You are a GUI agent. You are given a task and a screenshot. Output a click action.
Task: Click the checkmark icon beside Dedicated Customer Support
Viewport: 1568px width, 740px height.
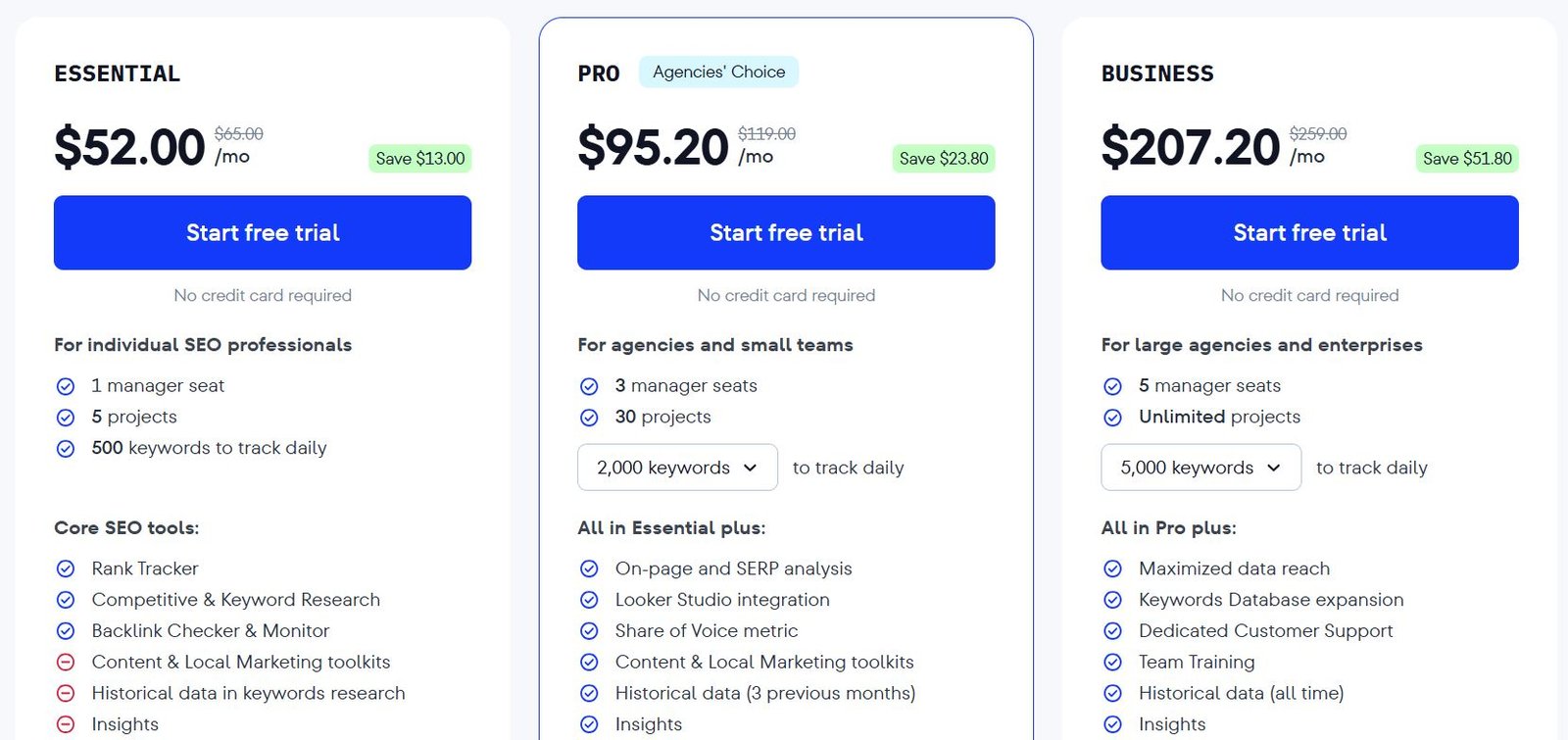coord(1112,631)
